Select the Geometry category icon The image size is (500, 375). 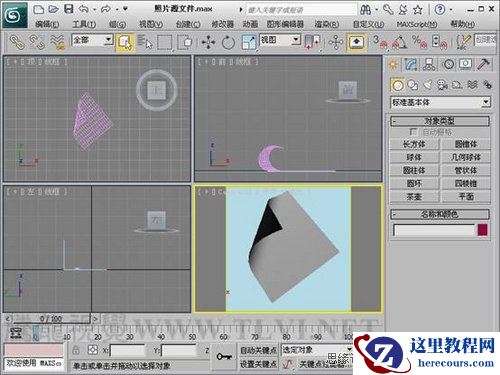click(x=397, y=85)
